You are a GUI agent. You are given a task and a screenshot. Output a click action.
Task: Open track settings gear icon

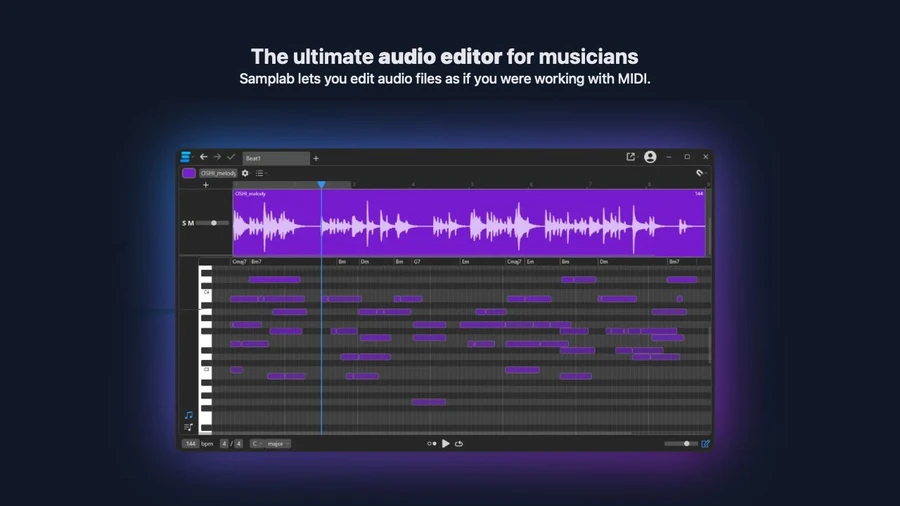coord(245,173)
